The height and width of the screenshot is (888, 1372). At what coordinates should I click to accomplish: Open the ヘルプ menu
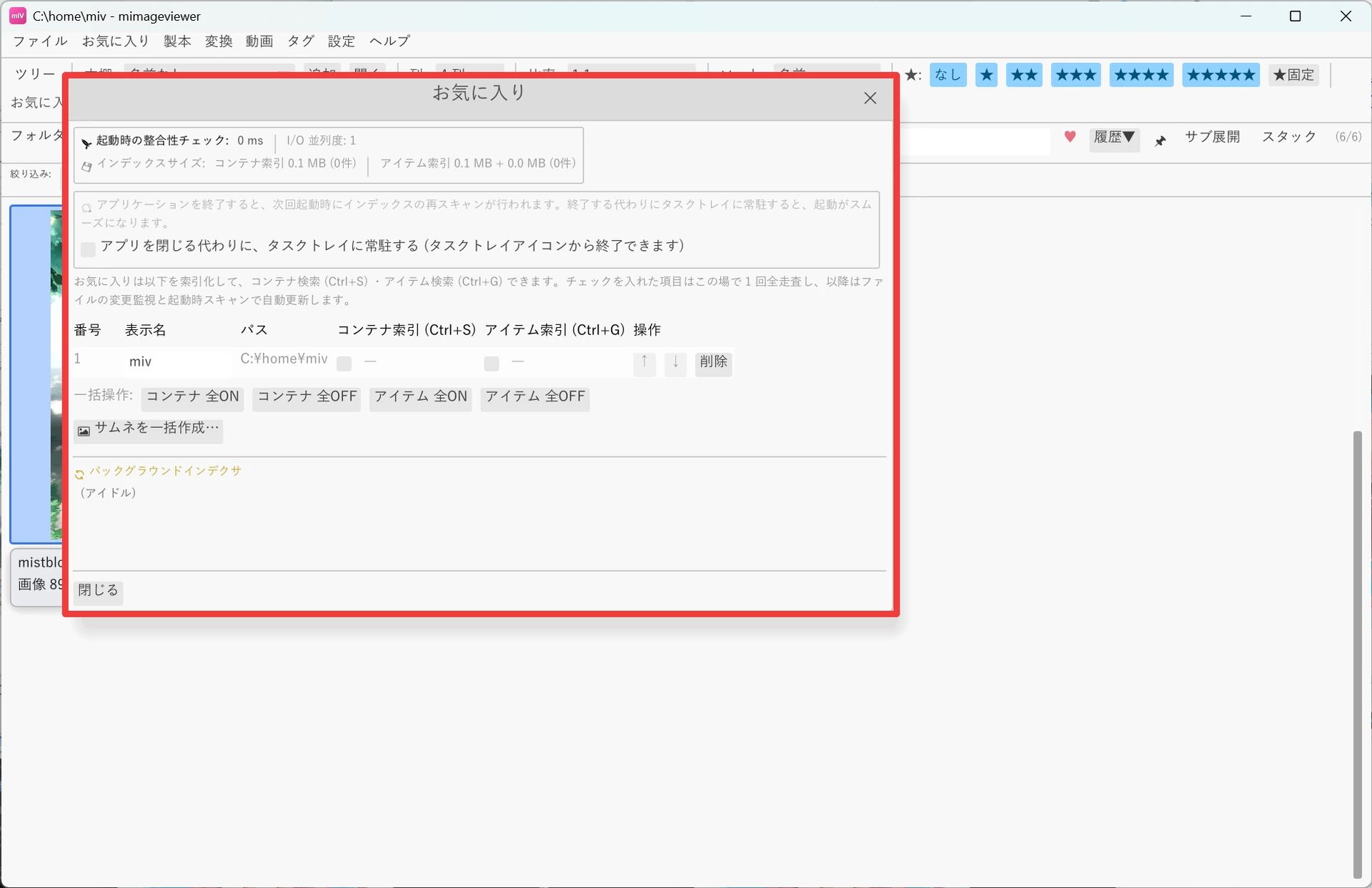click(x=389, y=41)
